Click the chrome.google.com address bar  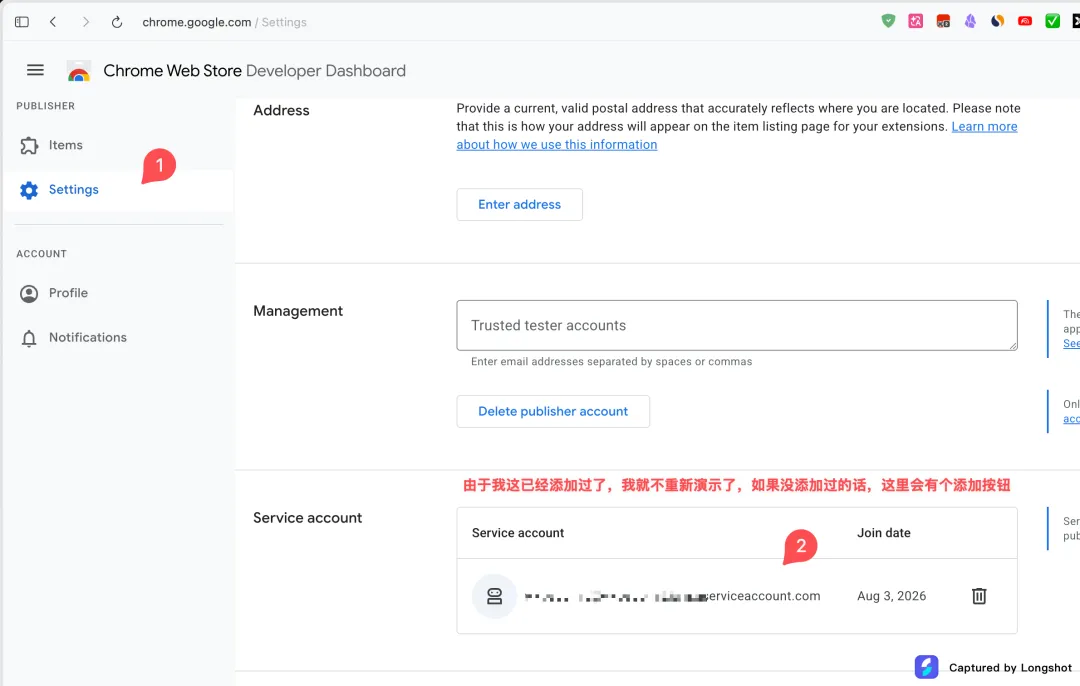click(x=225, y=22)
